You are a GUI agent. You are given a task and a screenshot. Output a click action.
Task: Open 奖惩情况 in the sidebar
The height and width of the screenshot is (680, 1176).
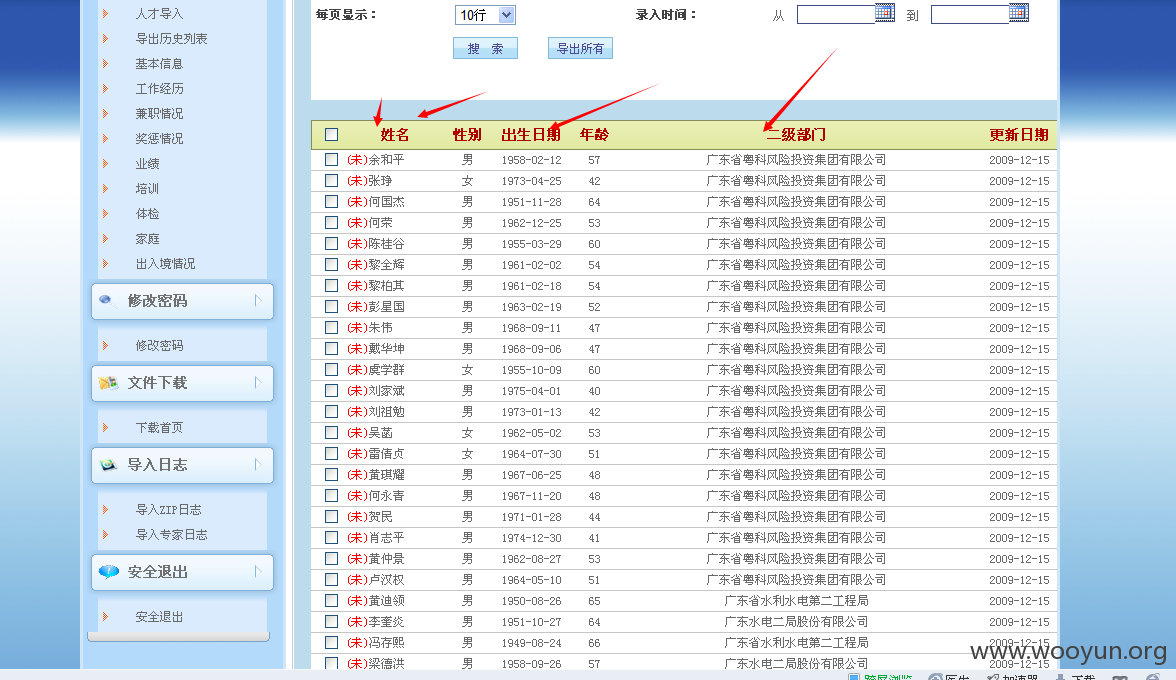click(x=159, y=139)
